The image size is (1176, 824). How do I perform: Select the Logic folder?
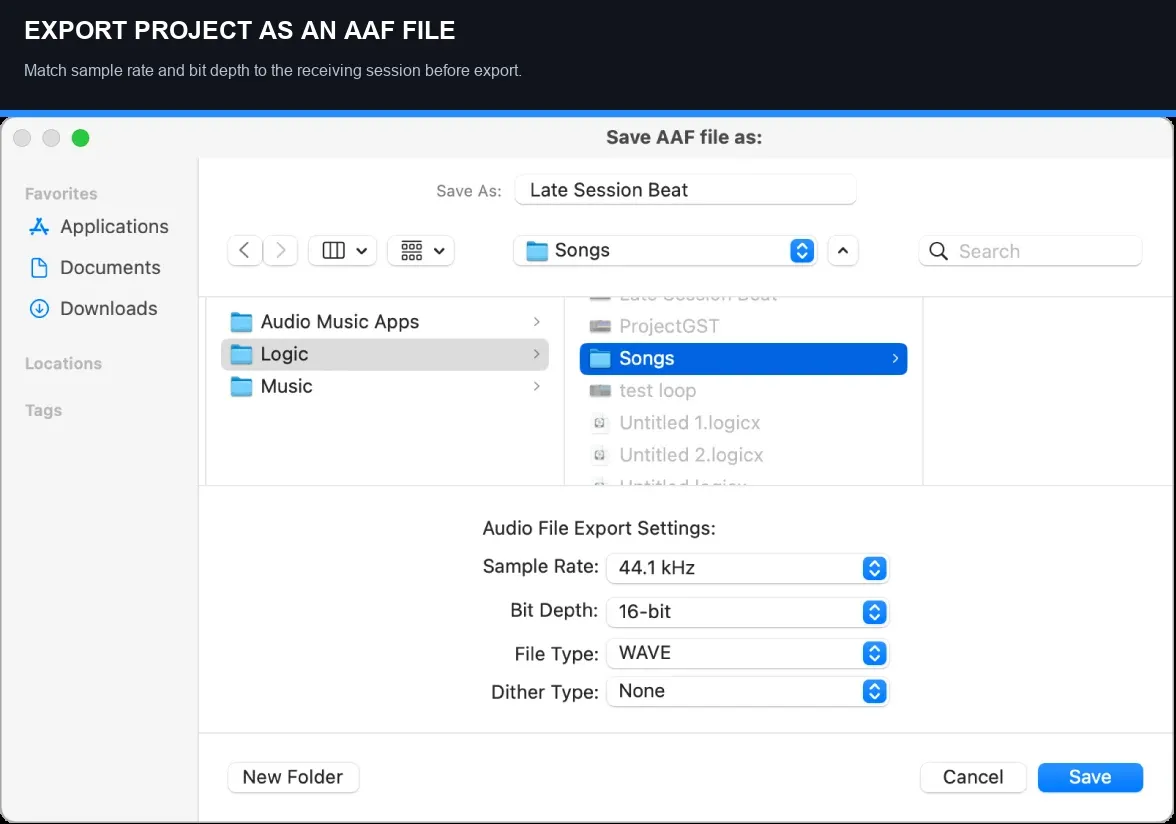click(x=385, y=354)
